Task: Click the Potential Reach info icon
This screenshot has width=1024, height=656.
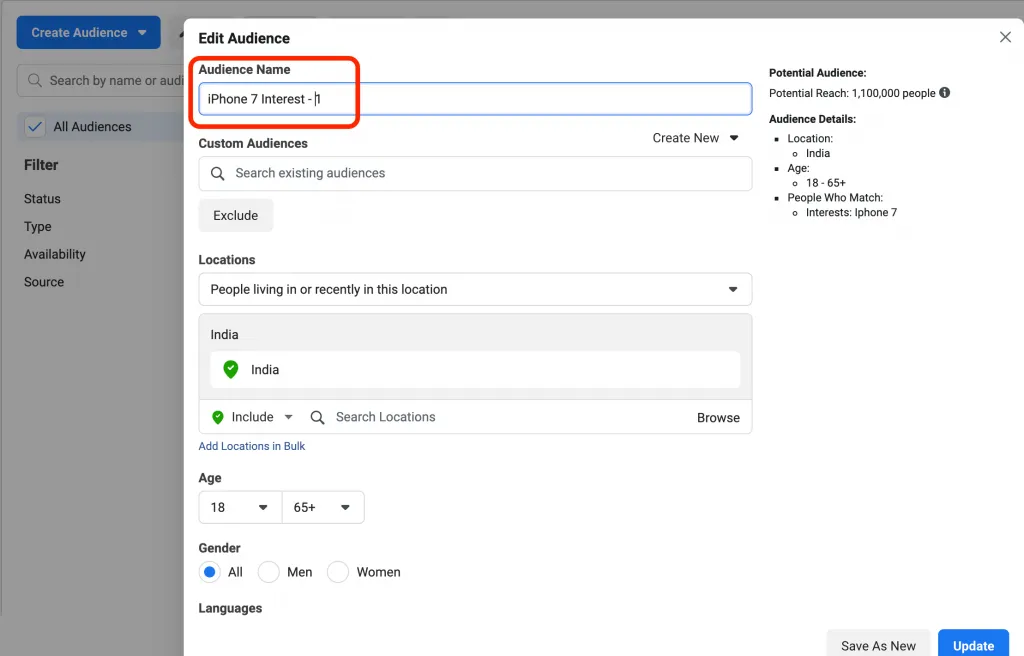Action: click(944, 93)
